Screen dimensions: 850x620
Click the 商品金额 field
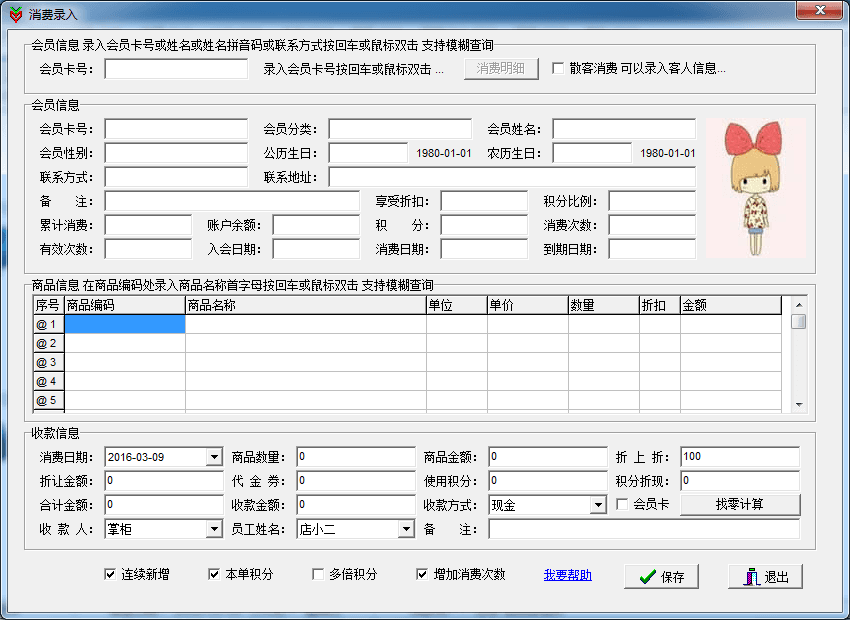(x=548, y=457)
